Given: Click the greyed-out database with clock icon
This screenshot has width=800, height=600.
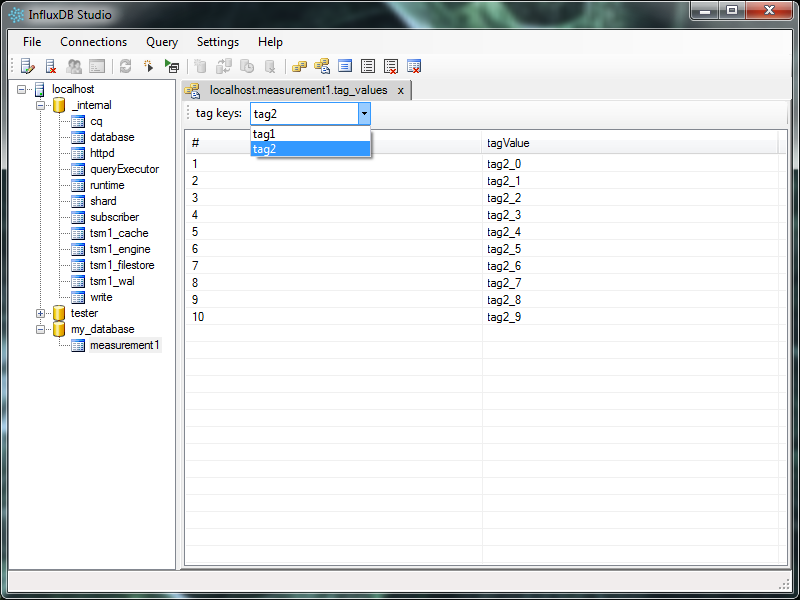Looking at the screenshot, I should pyautogui.click(x=247, y=66).
